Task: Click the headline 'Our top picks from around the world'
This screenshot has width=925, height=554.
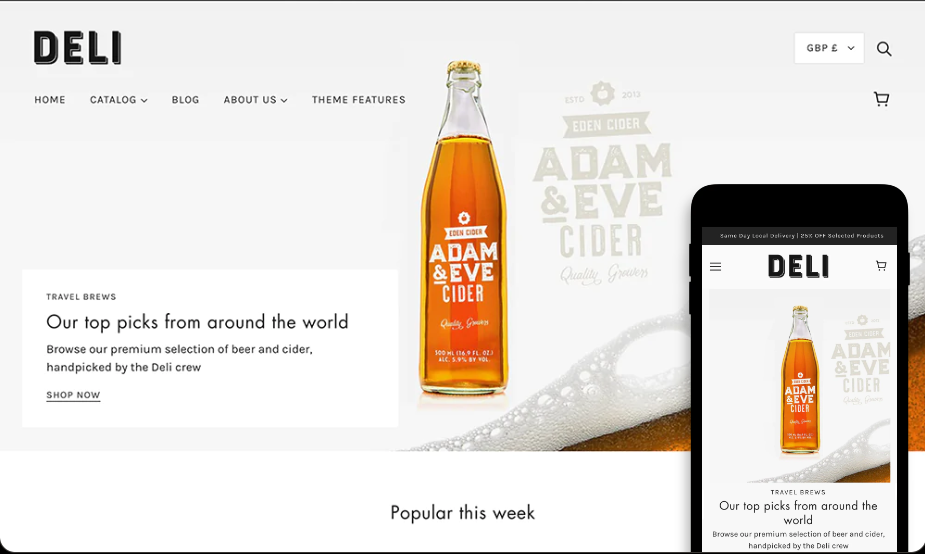Action: [x=197, y=322]
